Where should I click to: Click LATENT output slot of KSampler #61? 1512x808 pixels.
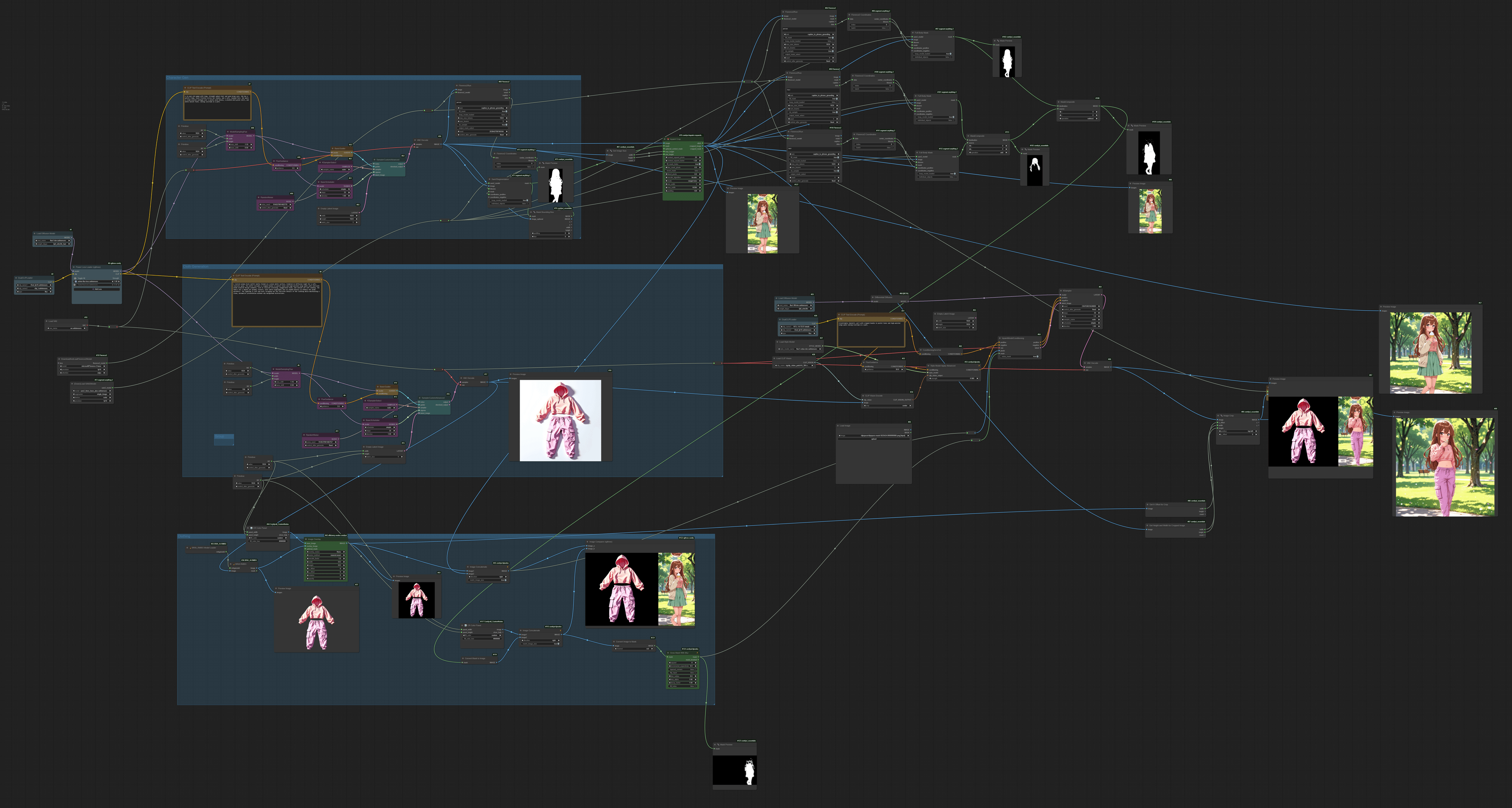pyautogui.click(x=1102, y=295)
